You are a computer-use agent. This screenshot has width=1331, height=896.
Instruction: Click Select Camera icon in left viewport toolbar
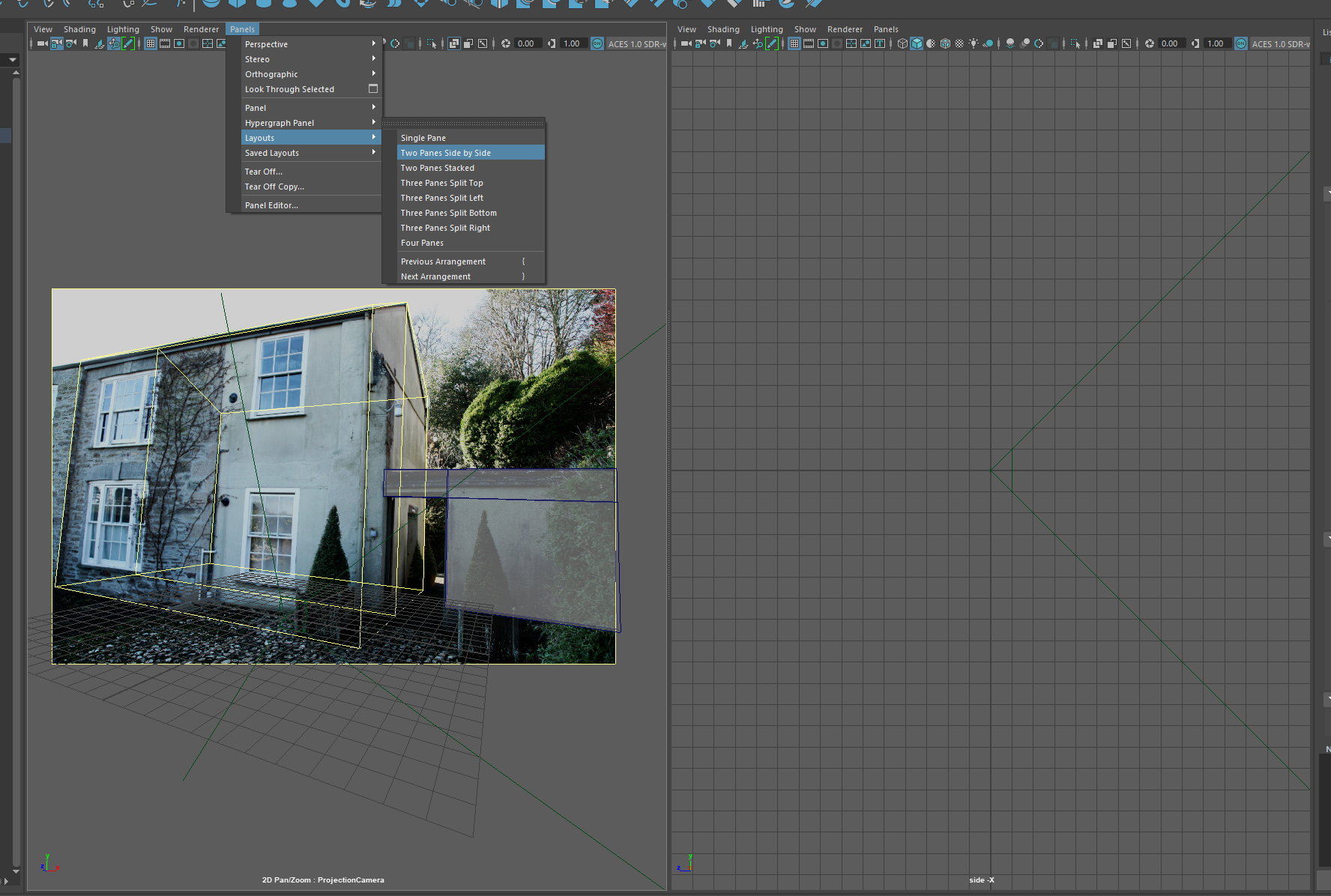(42, 43)
